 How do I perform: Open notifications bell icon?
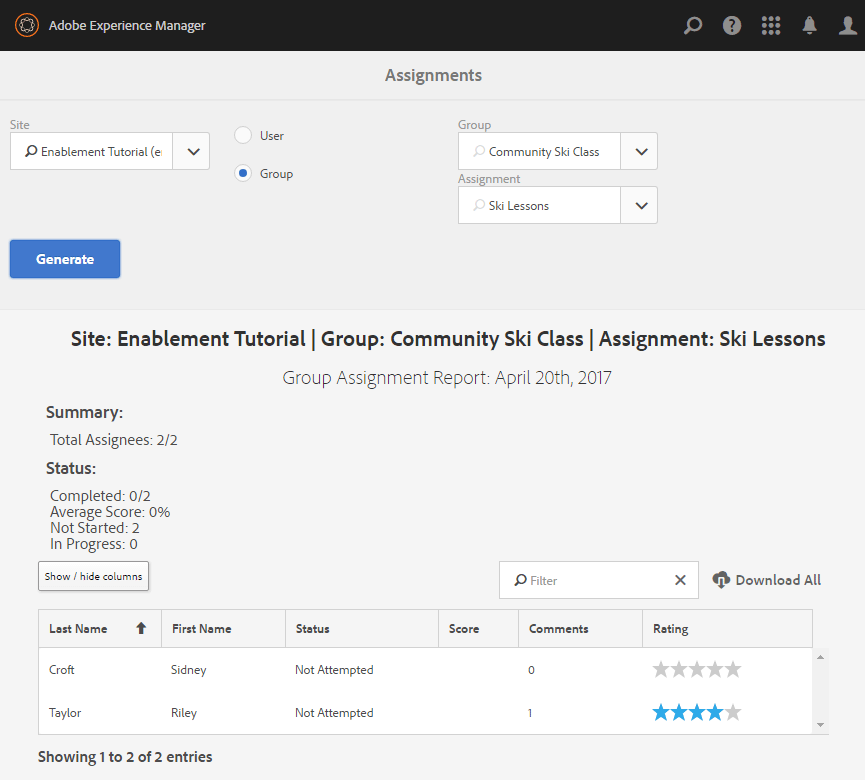coord(810,26)
